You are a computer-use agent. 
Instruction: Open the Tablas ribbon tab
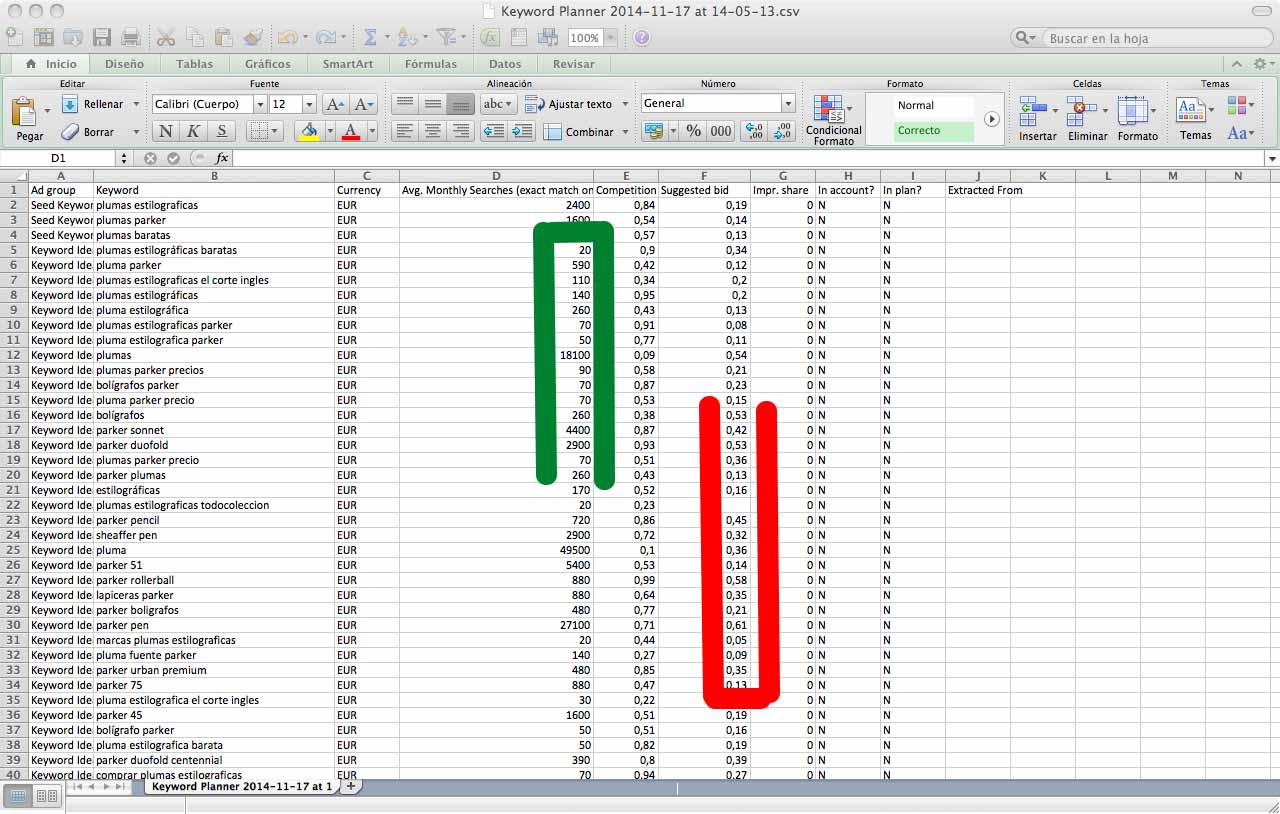click(x=194, y=64)
